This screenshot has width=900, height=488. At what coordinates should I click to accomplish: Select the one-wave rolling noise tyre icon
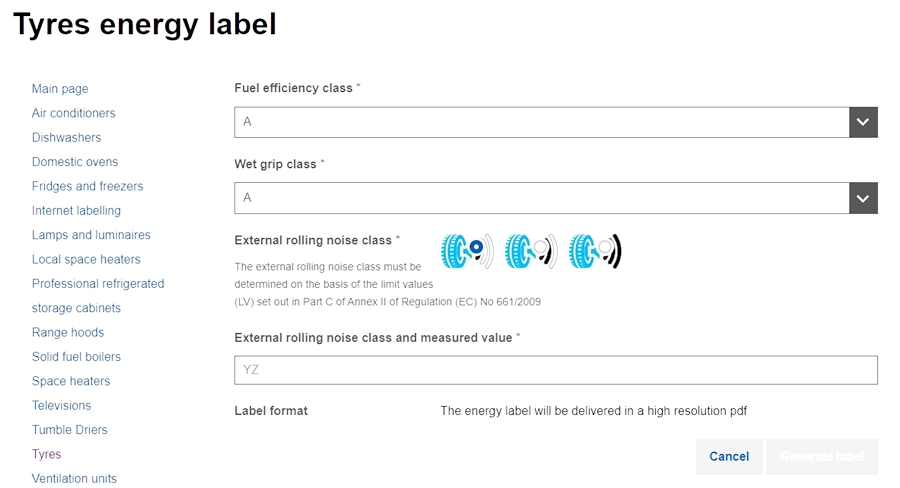pos(466,251)
